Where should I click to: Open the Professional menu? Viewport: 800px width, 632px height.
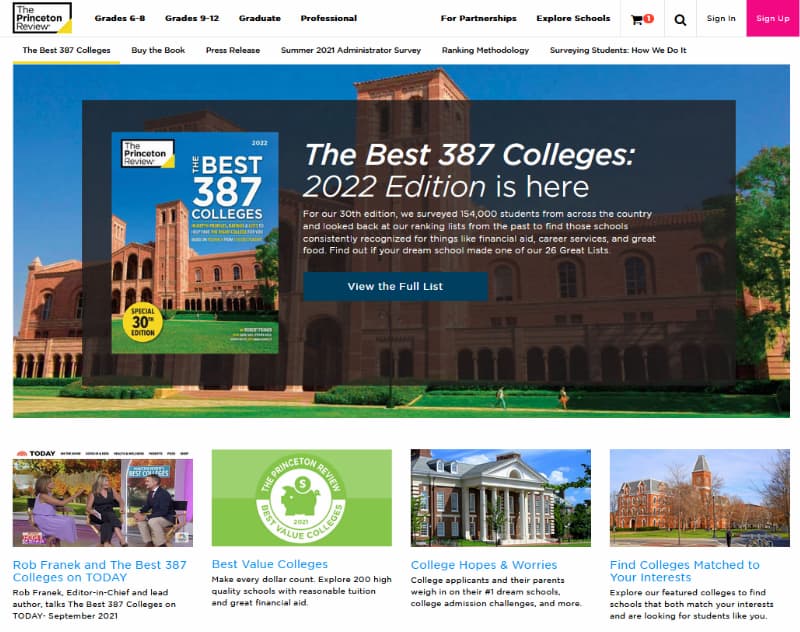pos(329,18)
